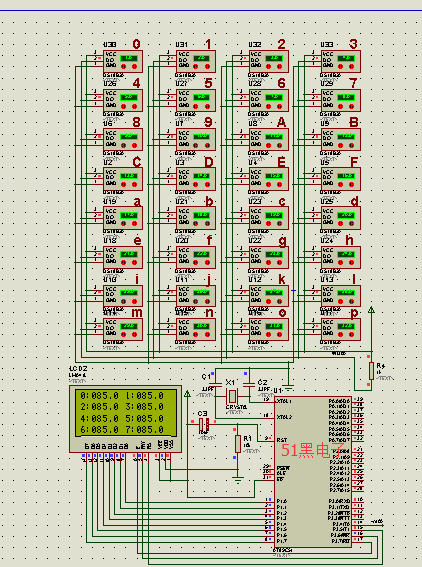
Task: Click the left red button on sensor e
Action: [123, 263]
